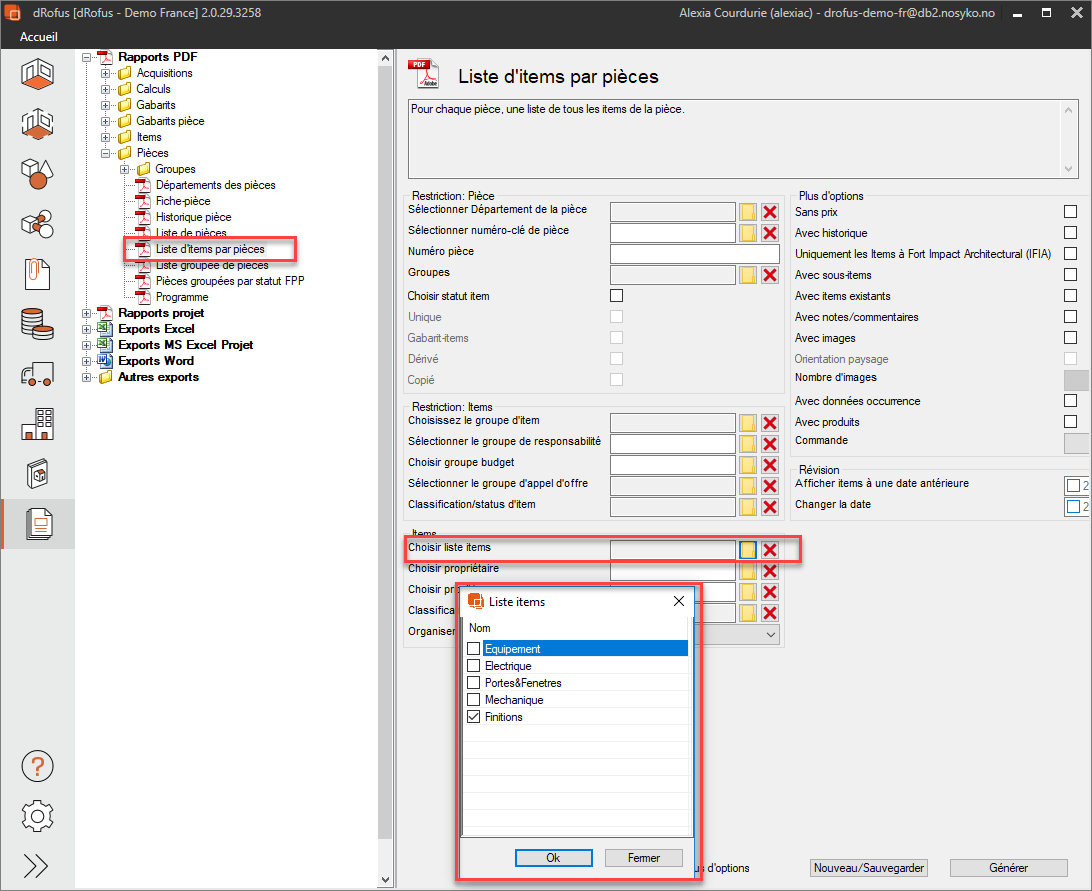Open the settings gear icon in sidebar
Viewport: 1092px width, 891px height.
click(x=37, y=816)
